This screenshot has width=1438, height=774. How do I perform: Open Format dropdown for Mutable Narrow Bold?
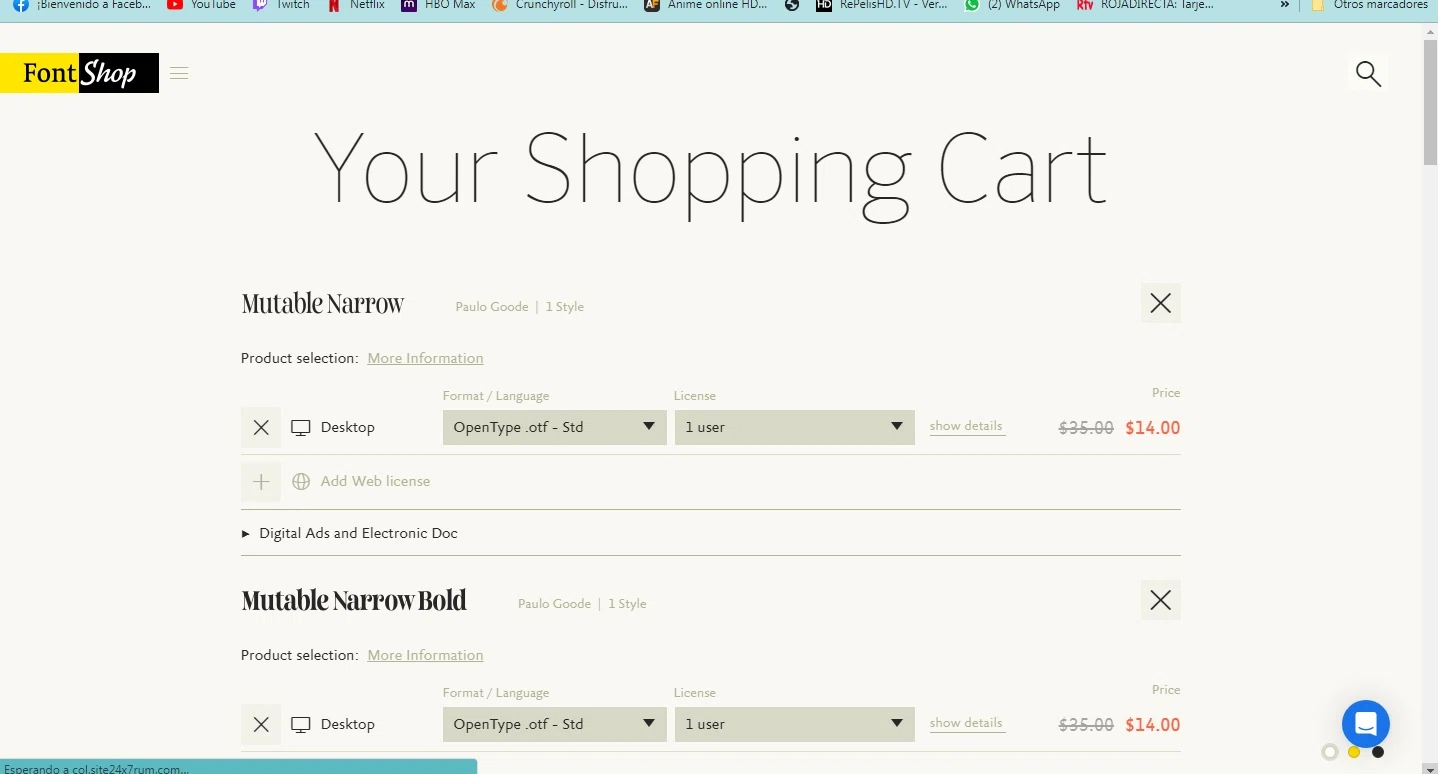[555, 724]
